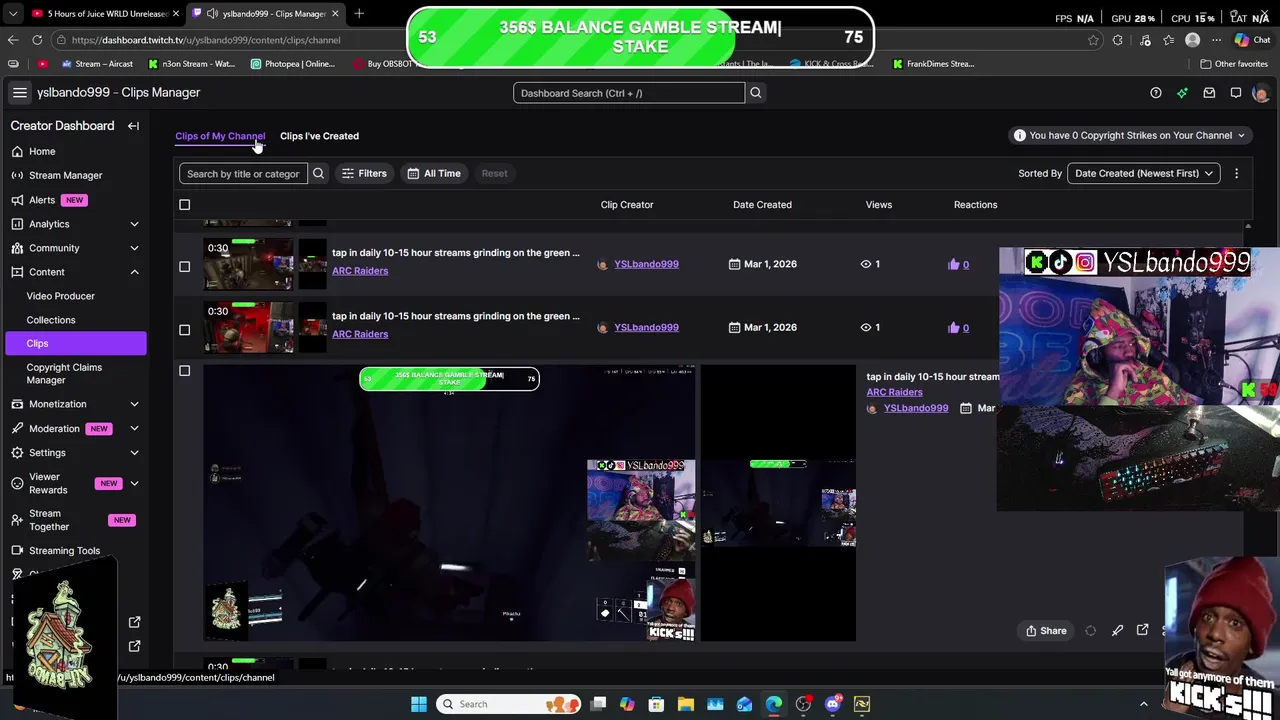Click Share on expanded clip
1280x720 pixels.
(1046, 630)
